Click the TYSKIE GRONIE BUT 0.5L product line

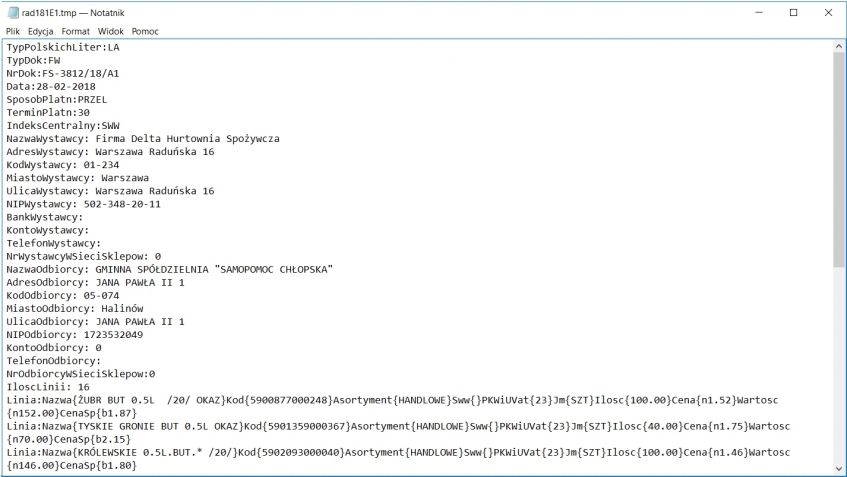398,426
